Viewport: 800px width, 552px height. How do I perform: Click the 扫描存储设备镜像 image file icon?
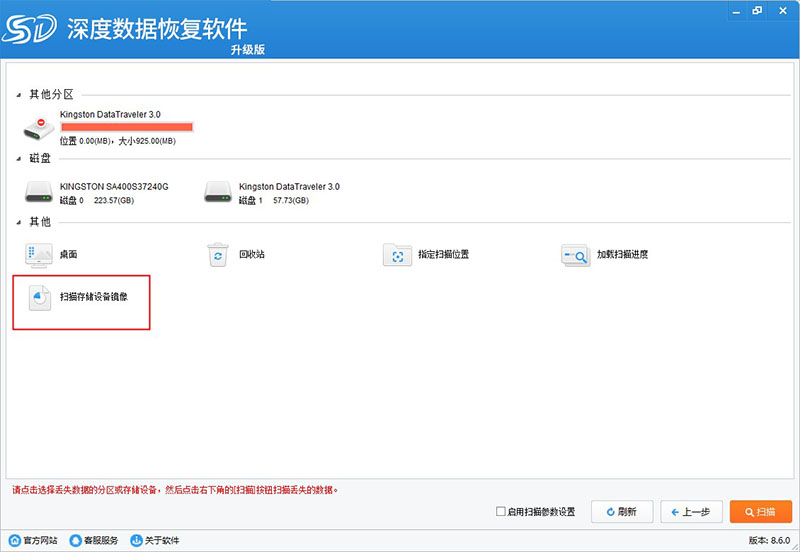coord(39,297)
